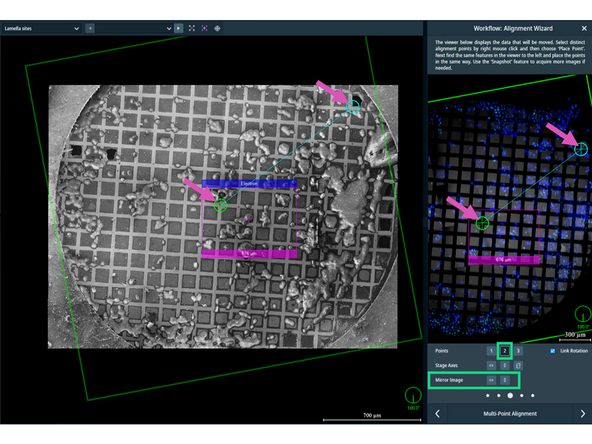Screen dimensions: 592x444
Task: Click the cyan alignment point in main viewer
Action: point(353,107)
